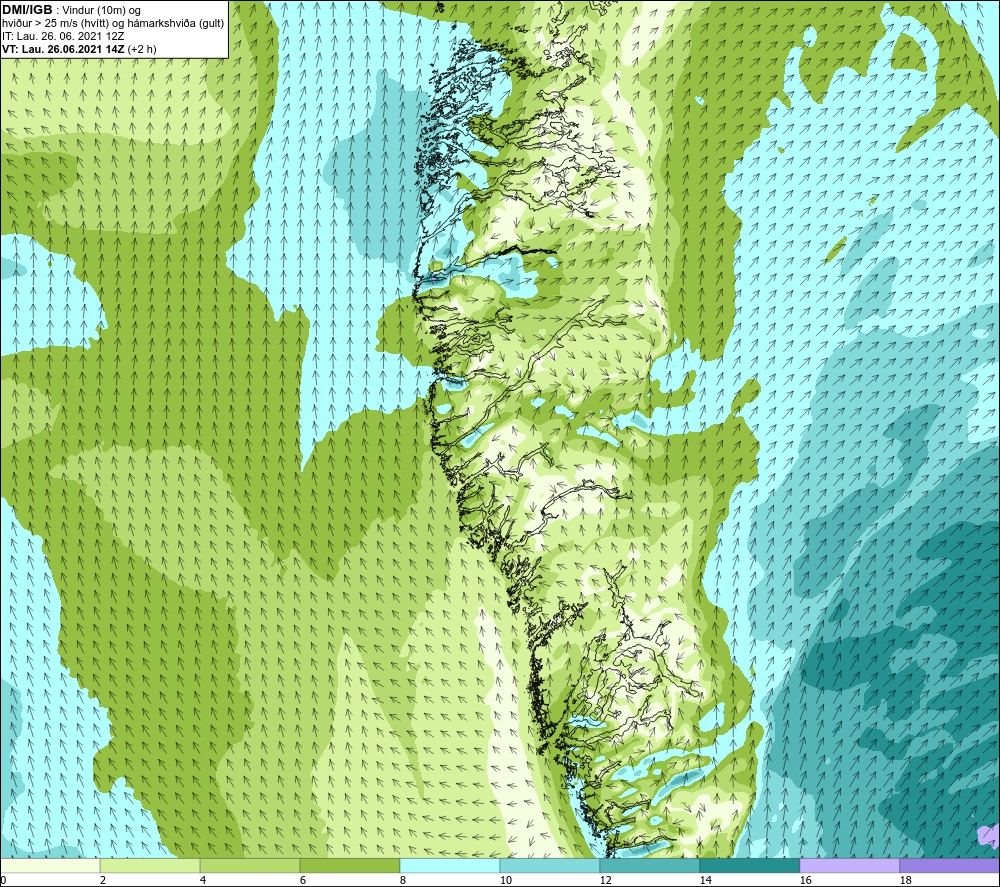Click the legend label '2'
The width and height of the screenshot is (1000, 887).
103,880
